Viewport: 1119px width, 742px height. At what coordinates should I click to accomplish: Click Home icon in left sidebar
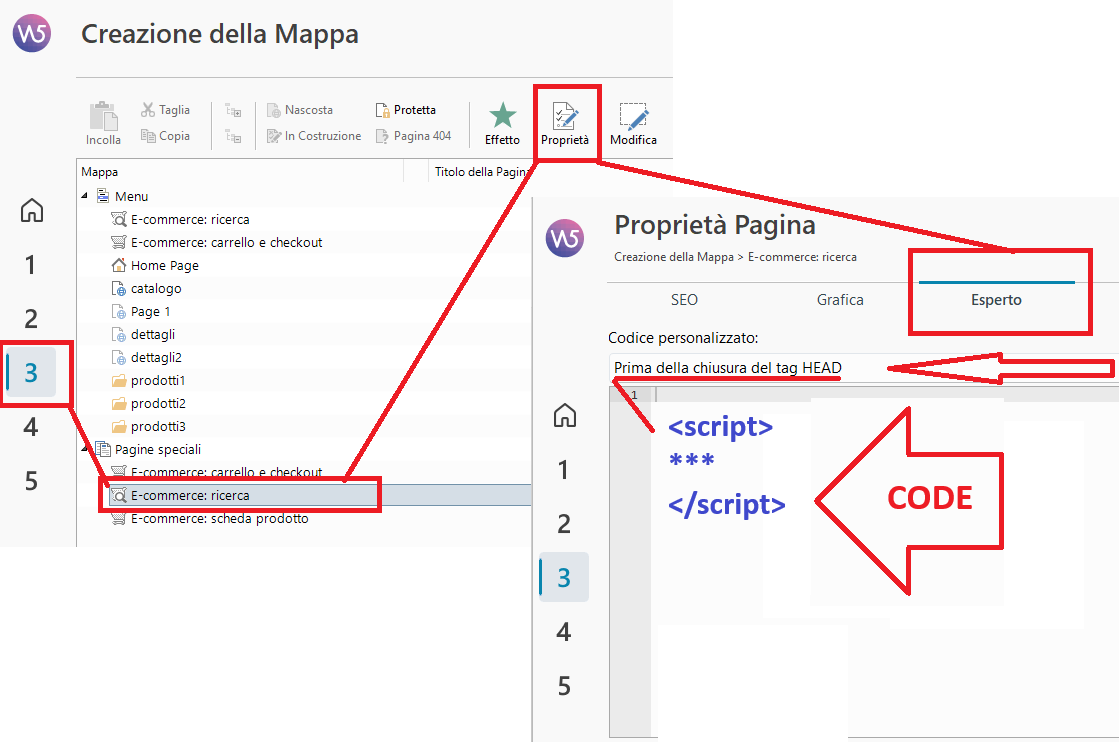[x=32, y=211]
